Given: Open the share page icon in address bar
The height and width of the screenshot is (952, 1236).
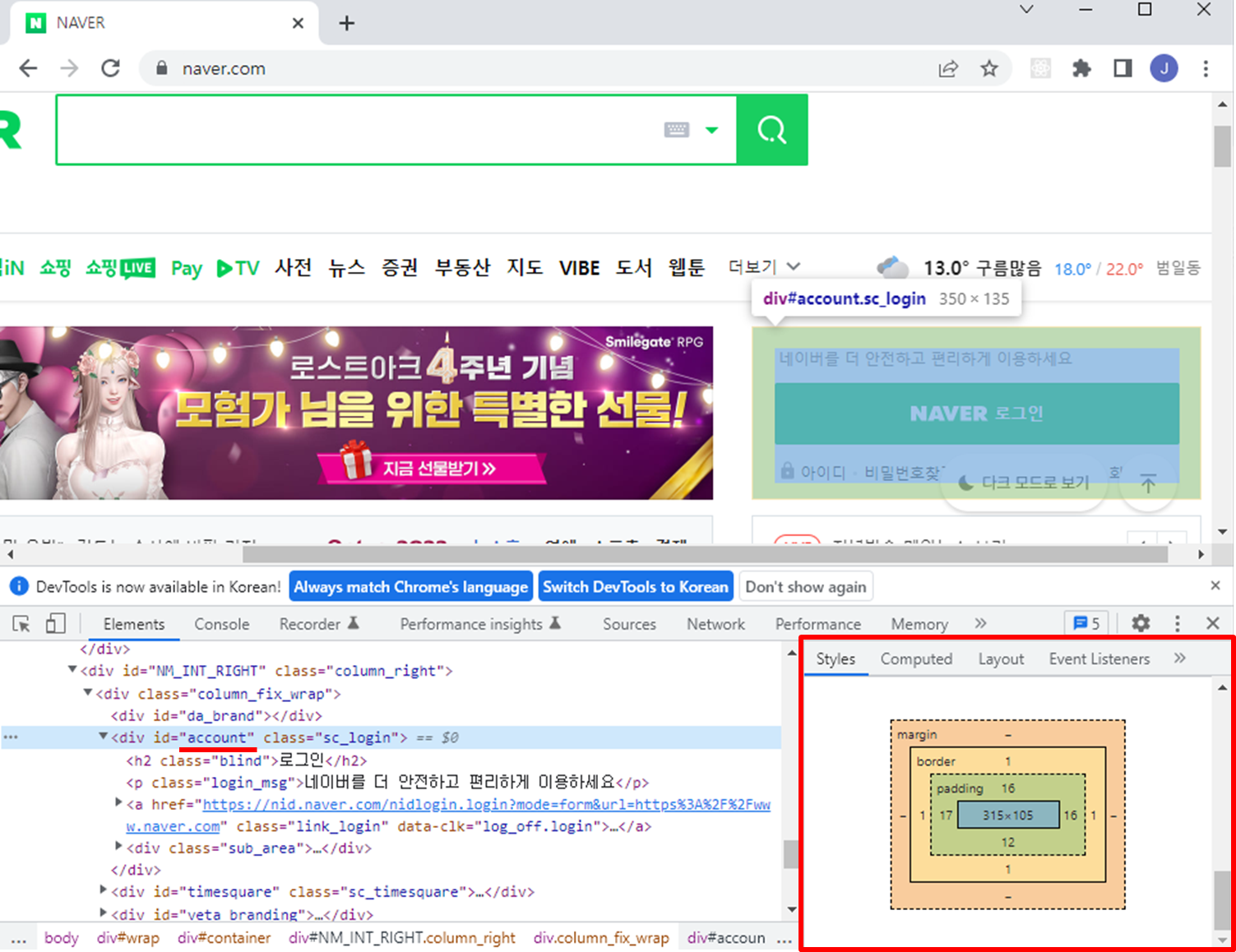Looking at the screenshot, I should 948,69.
